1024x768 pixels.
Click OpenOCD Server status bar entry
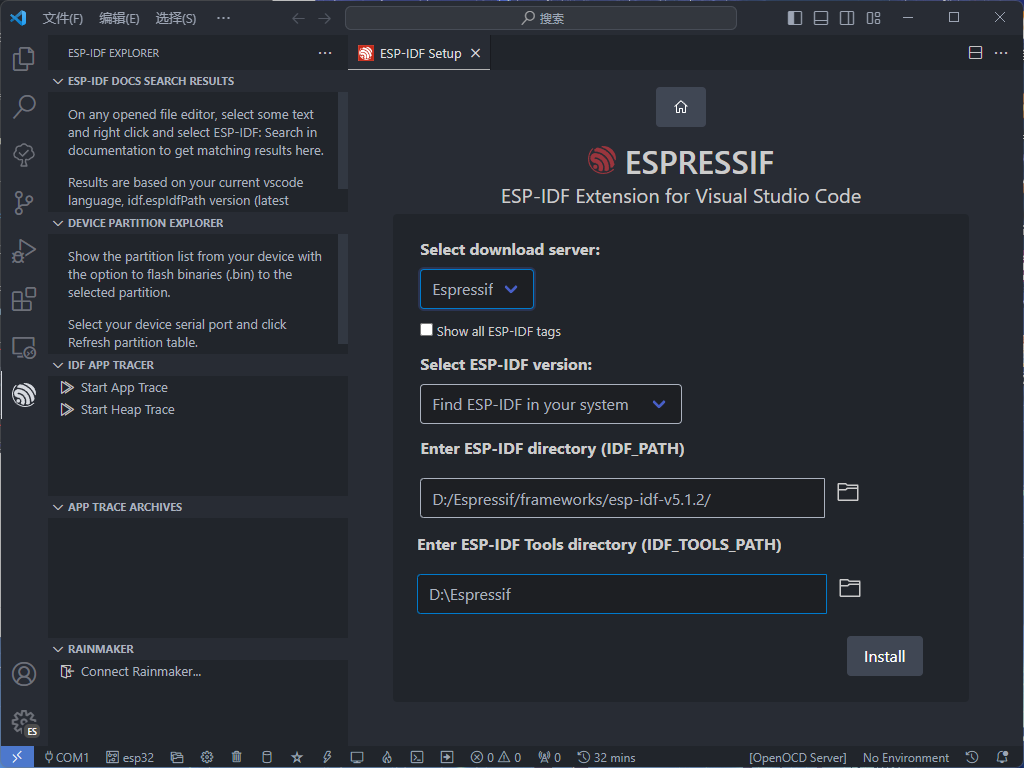click(797, 757)
